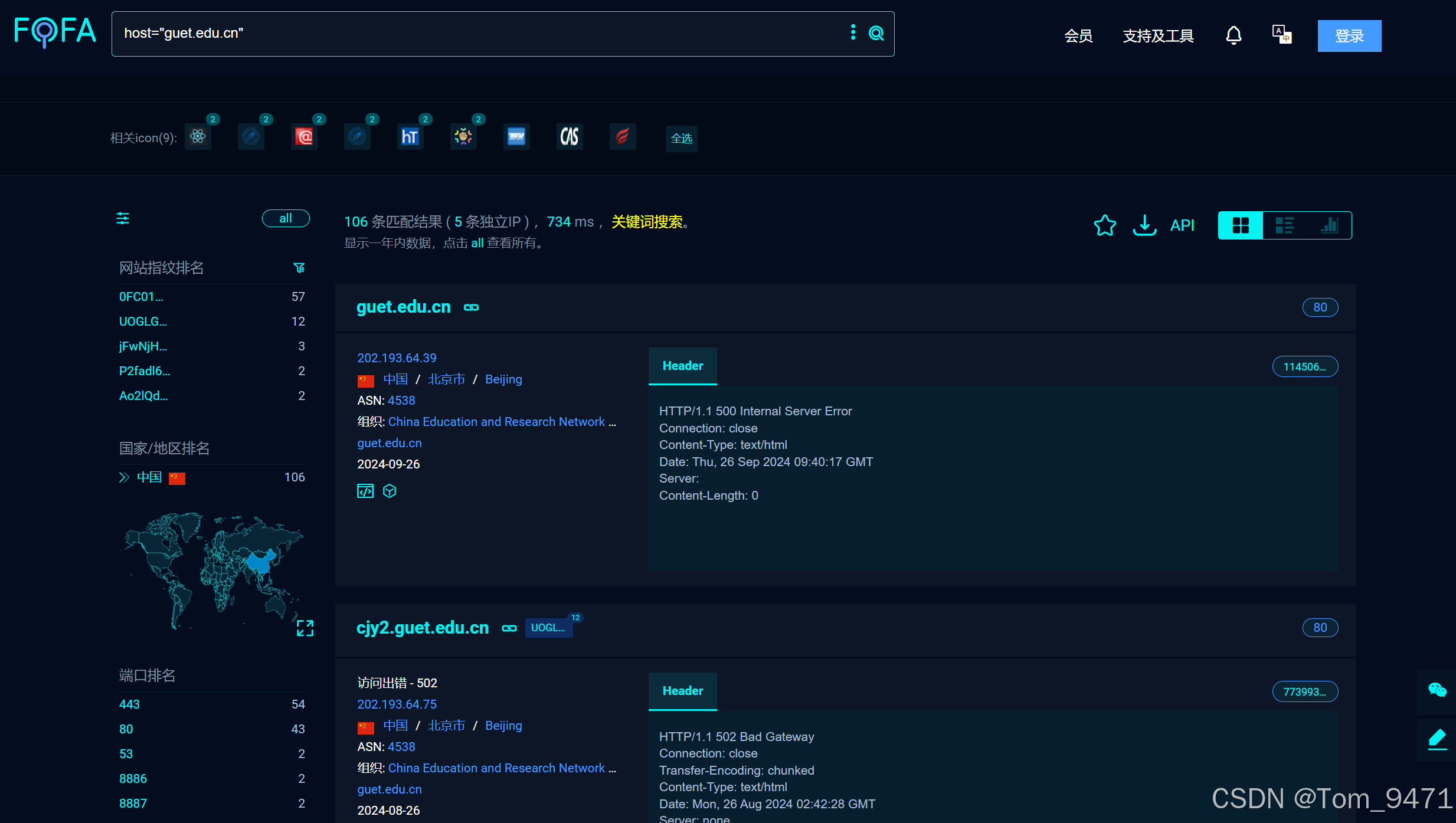Viewport: 1456px width, 823px height.
Task: Switch to list view layout
Action: pyautogui.click(x=1284, y=225)
